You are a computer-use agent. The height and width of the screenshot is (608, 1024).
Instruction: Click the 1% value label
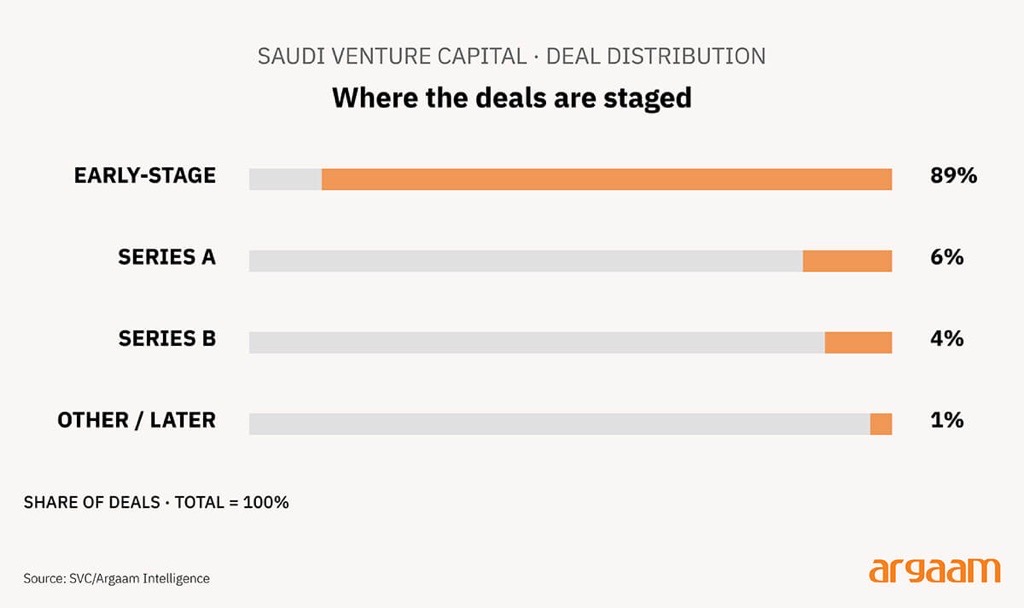point(947,420)
